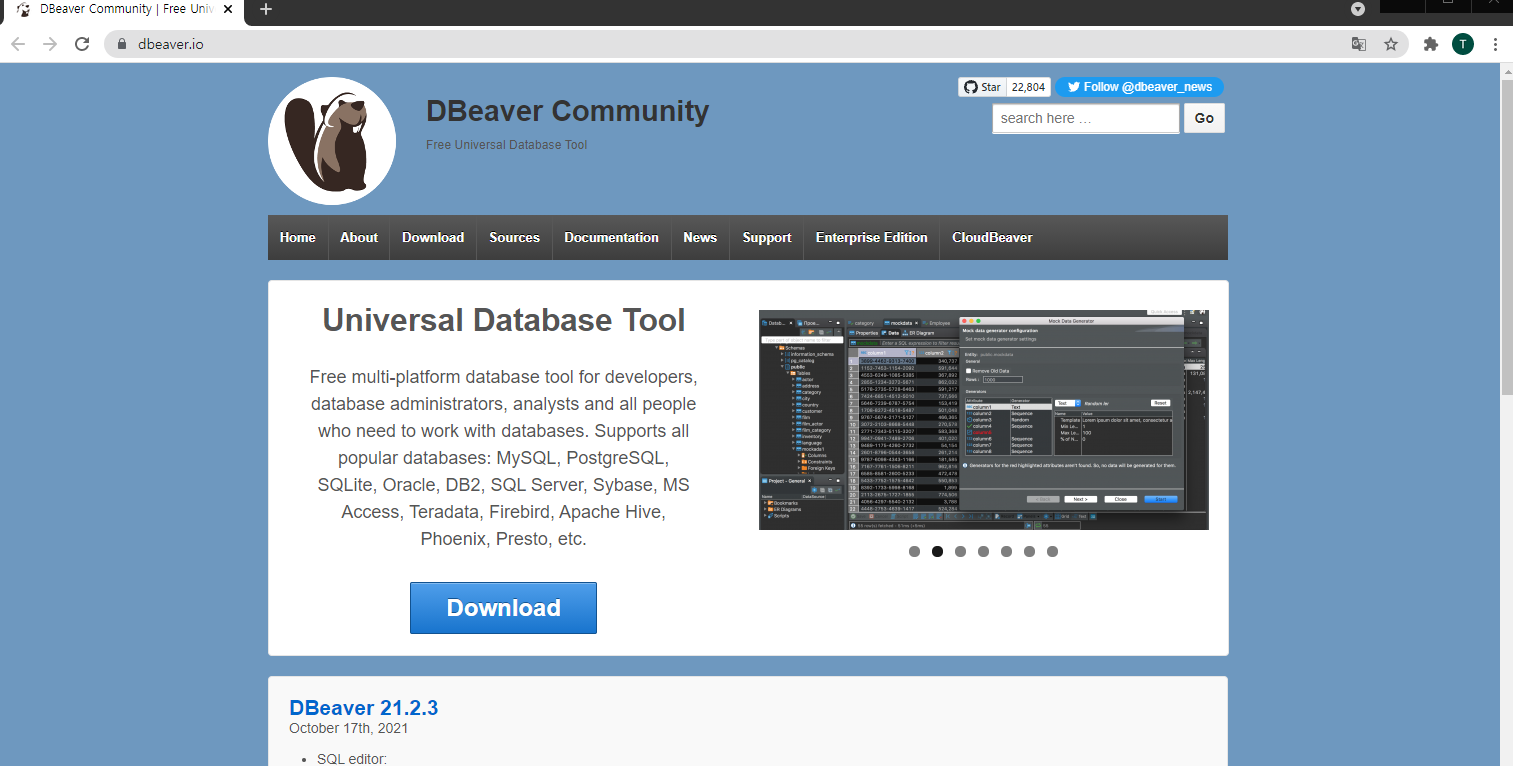Screen dimensions: 1513x766
Task: Select the sixth carousel dot
Action: [x=1029, y=551]
